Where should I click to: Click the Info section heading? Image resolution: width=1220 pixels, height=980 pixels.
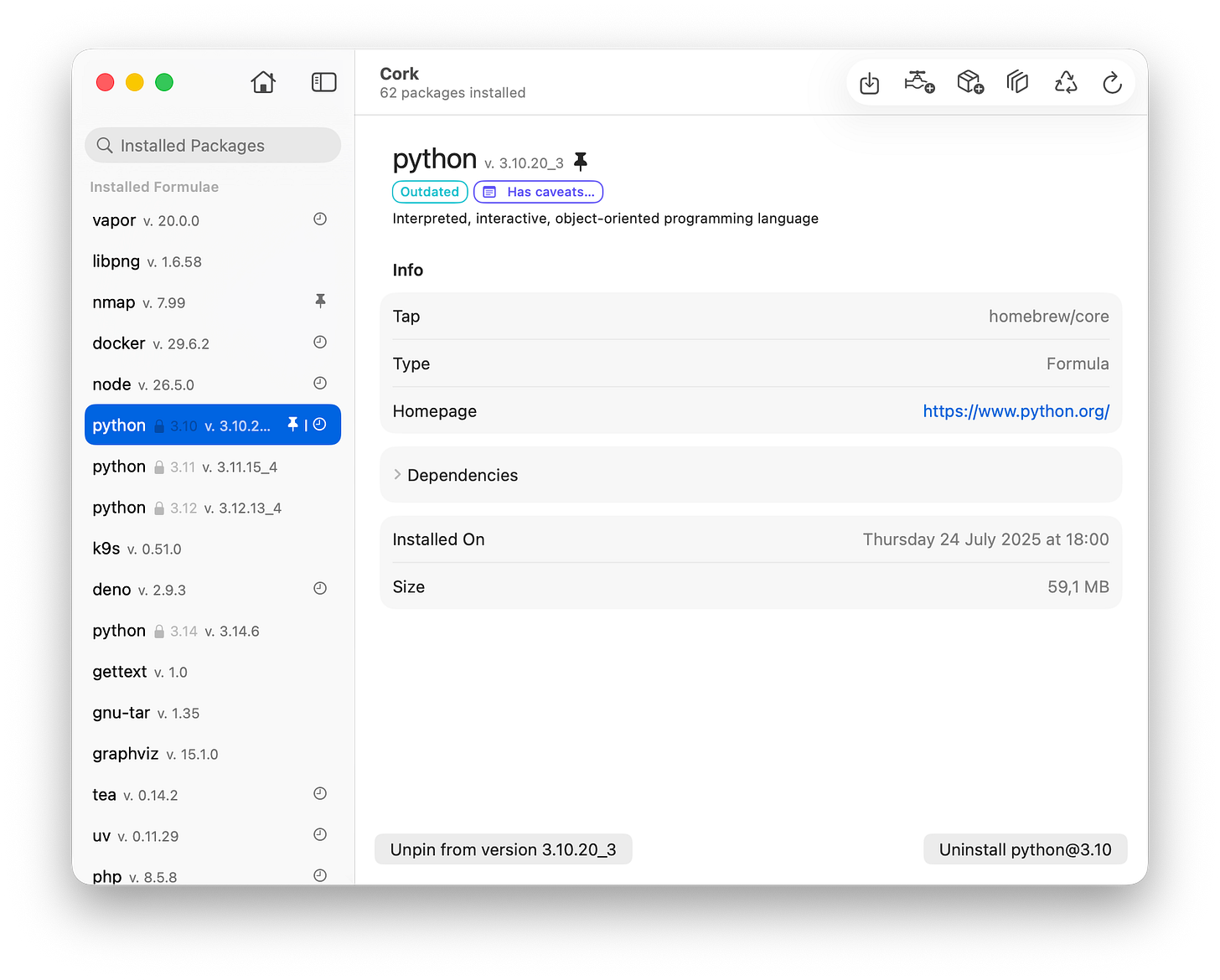408,270
